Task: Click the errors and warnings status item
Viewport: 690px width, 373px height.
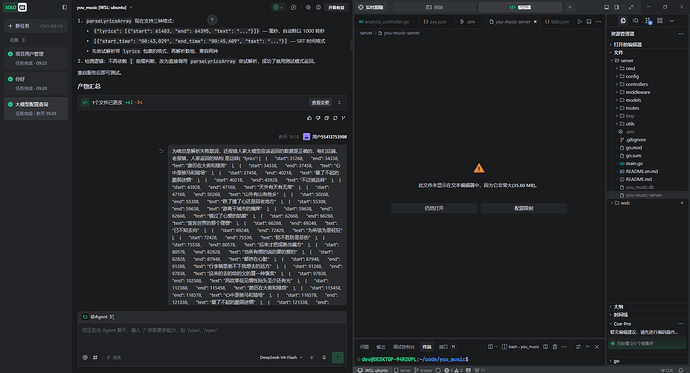Action: pos(453,370)
